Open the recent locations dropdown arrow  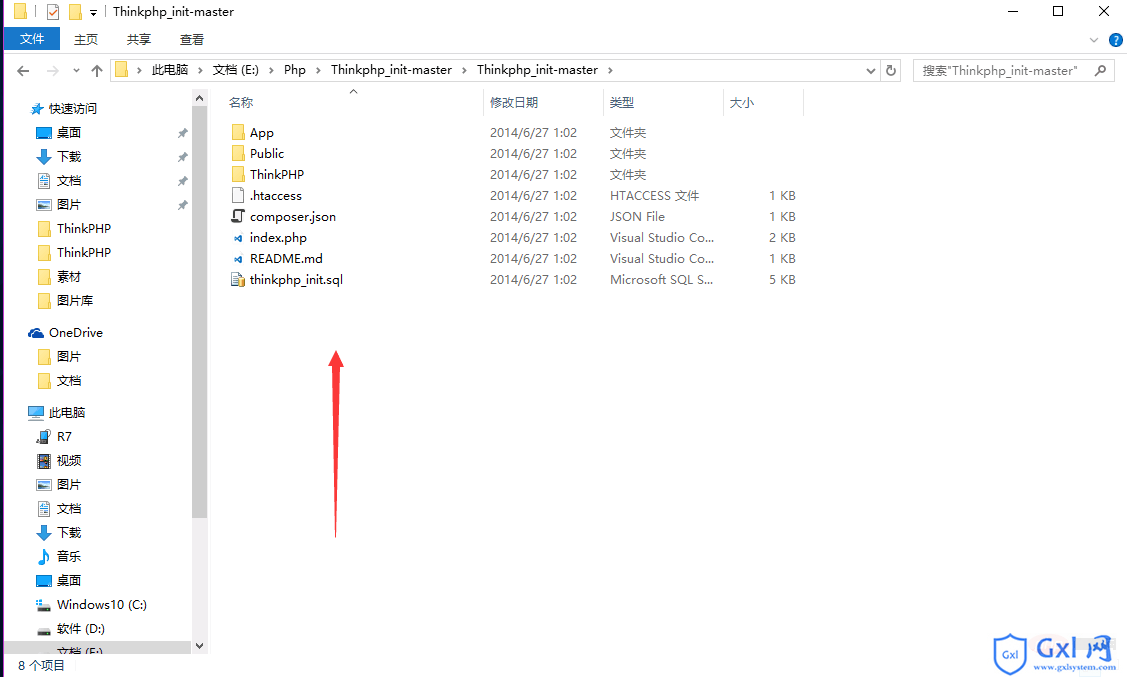pos(76,70)
